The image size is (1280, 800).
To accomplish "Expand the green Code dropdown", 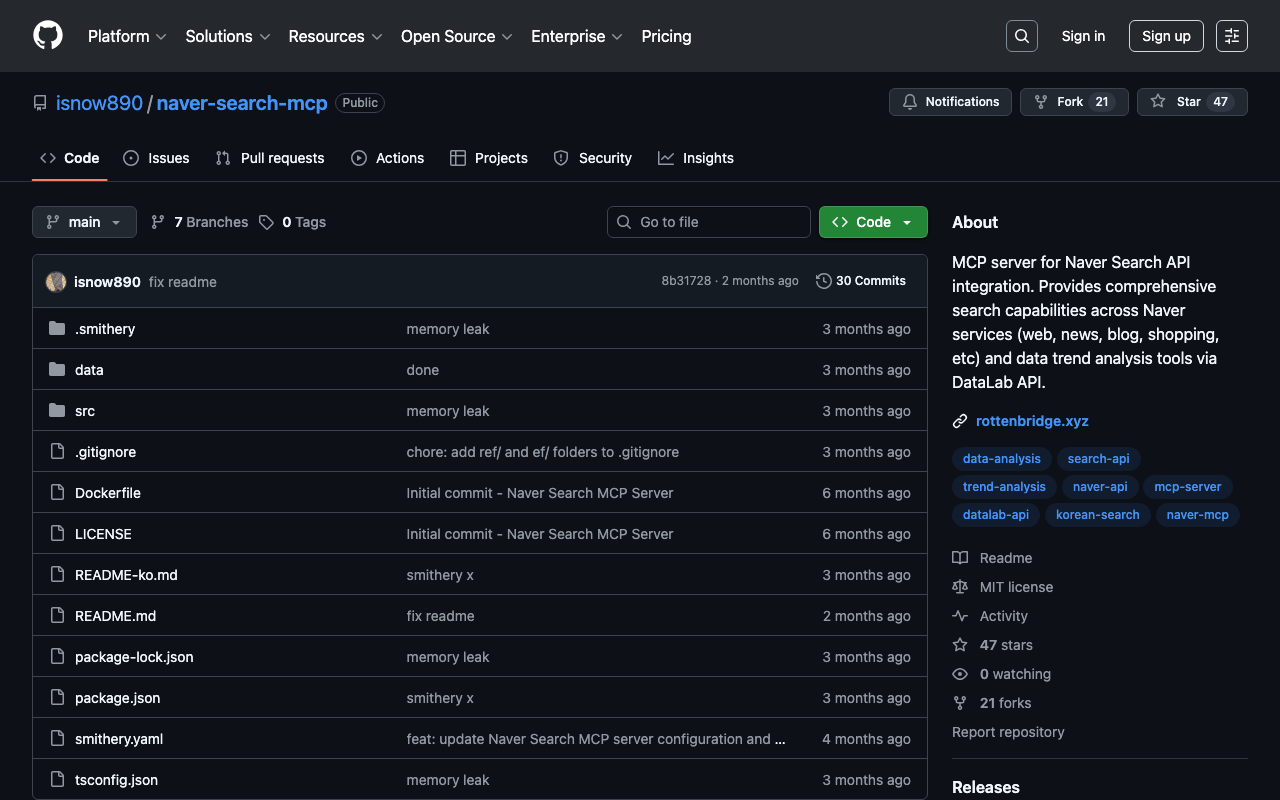I will 872,222.
